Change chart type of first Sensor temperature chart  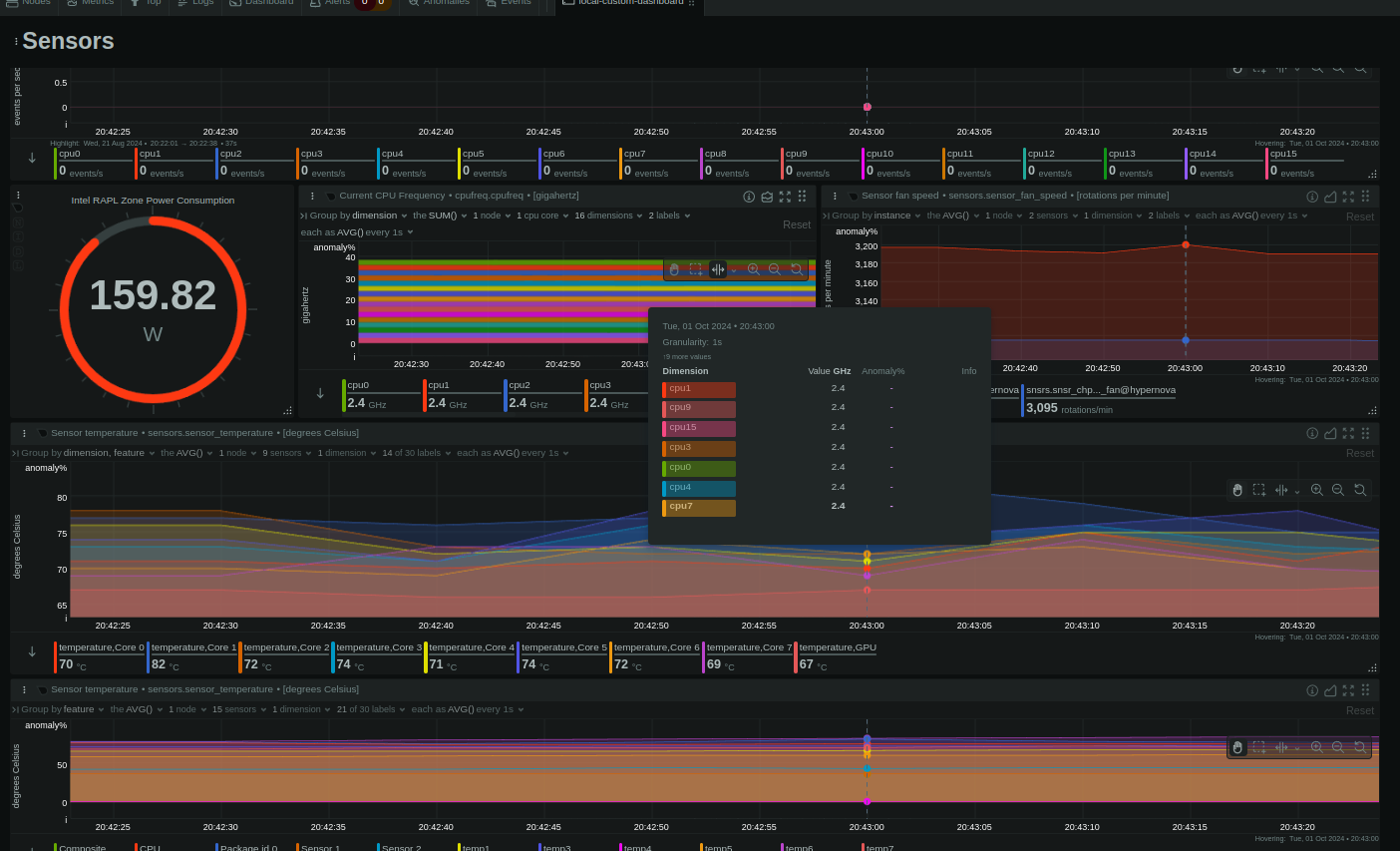[1330, 433]
